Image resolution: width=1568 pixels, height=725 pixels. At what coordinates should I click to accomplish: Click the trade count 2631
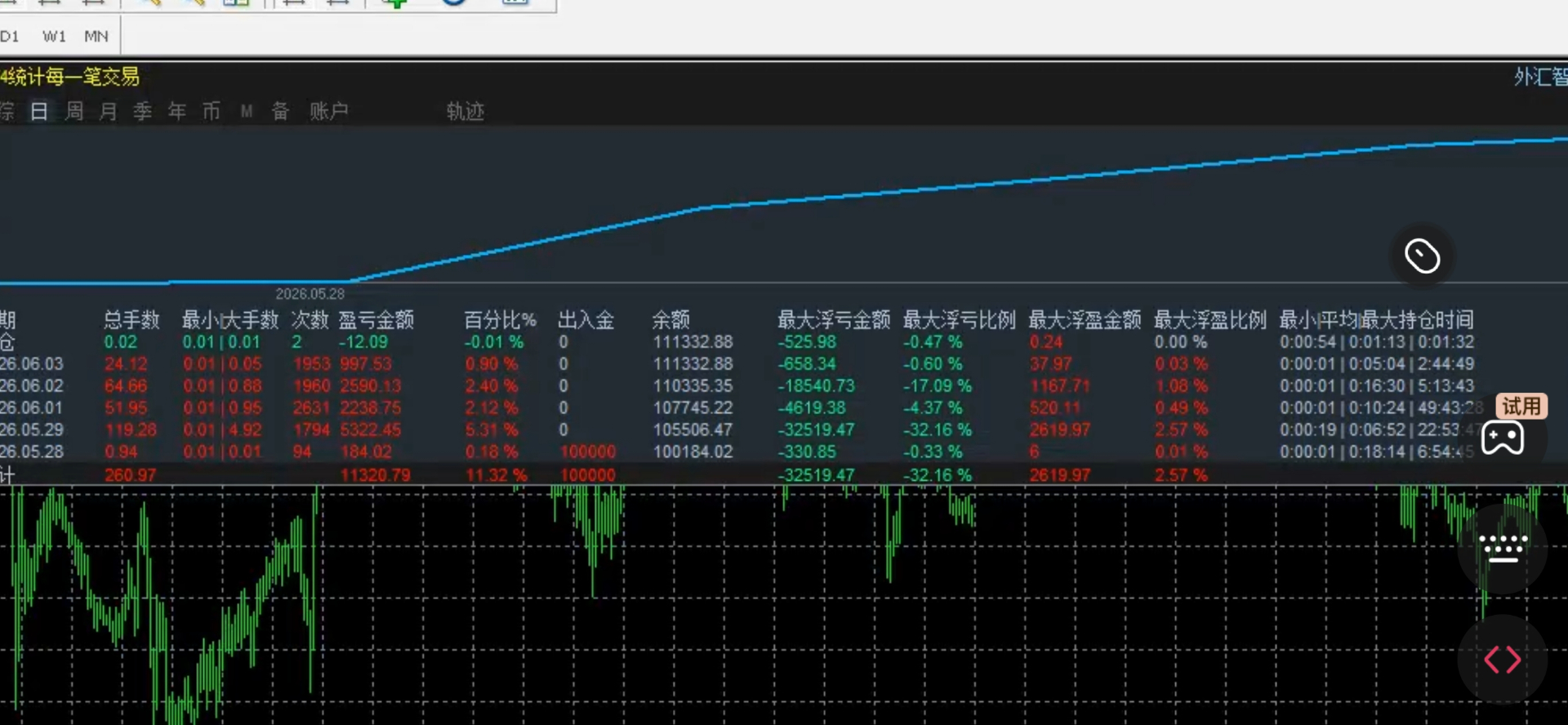311,407
